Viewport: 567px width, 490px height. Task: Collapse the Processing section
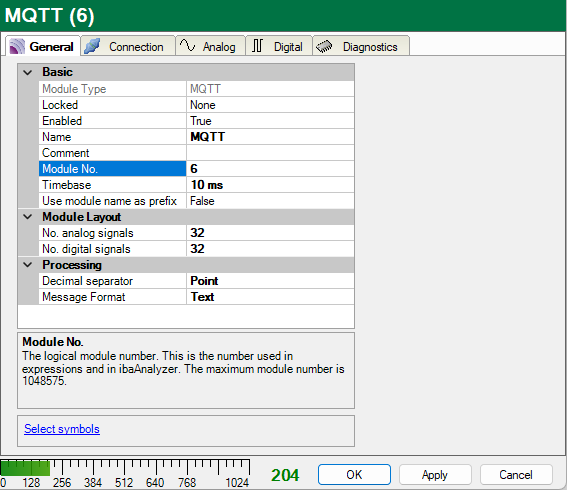[x=28, y=265]
